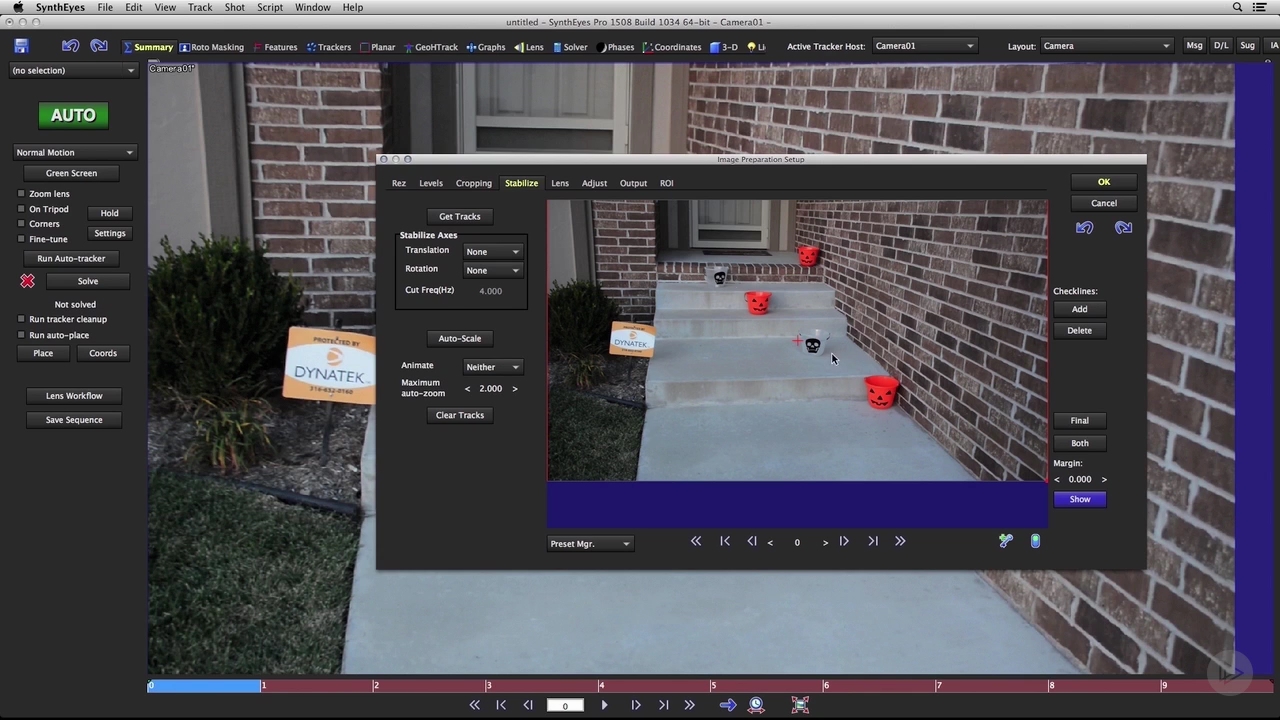Open the Roto Masking room

(211, 47)
